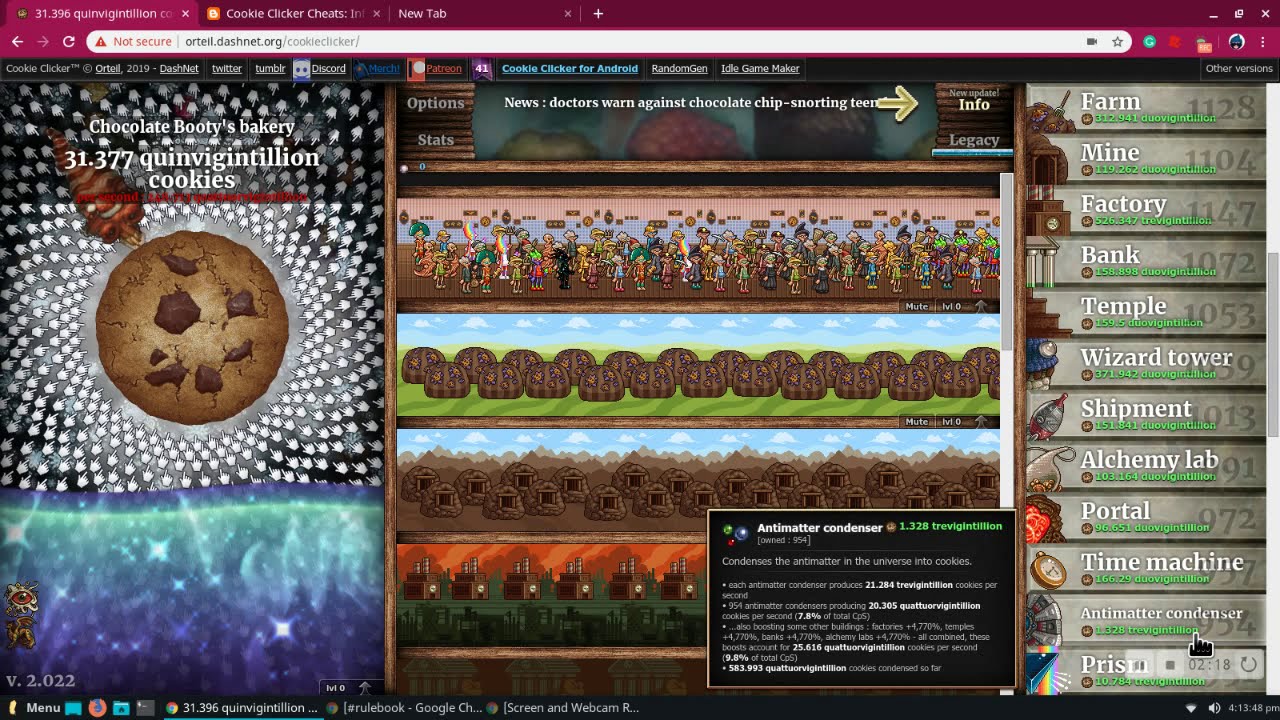Open the taskbar Menu button
The image size is (1280, 720).
(34, 707)
